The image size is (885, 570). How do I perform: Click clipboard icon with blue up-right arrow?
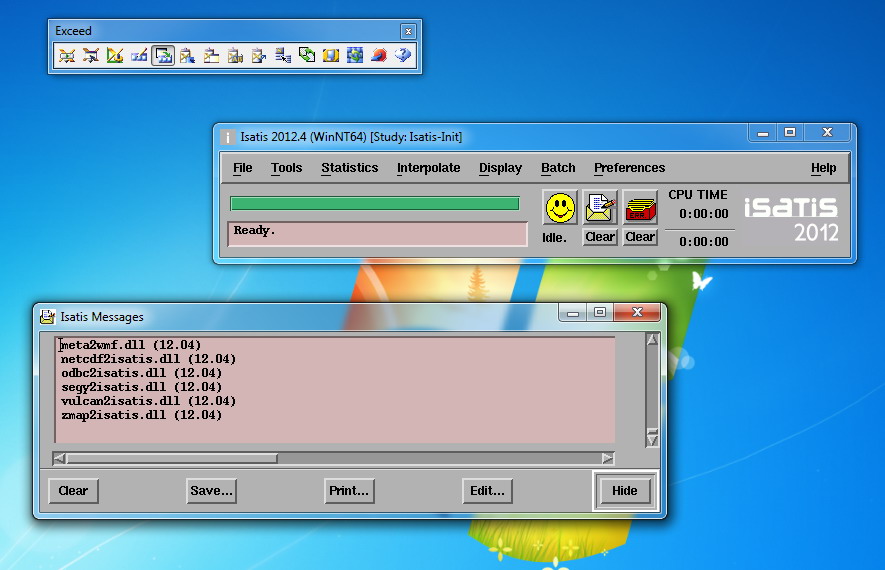[x=259, y=55]
